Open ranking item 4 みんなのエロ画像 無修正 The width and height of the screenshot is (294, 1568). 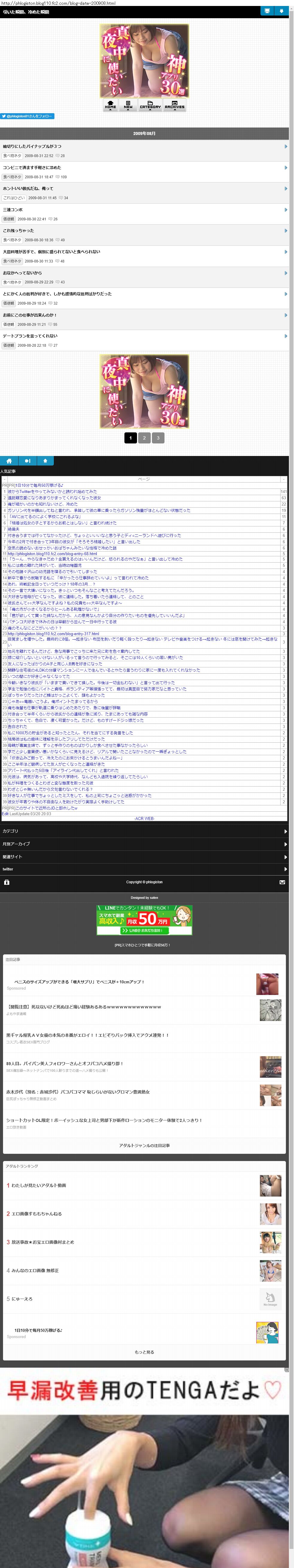click(35, 1270)
